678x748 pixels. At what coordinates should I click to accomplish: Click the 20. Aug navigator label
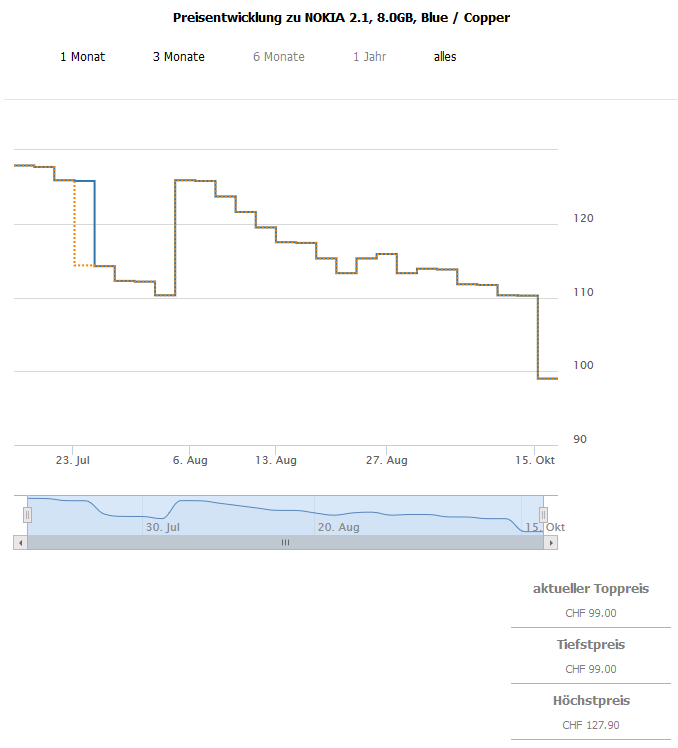[x=339, y=528]
